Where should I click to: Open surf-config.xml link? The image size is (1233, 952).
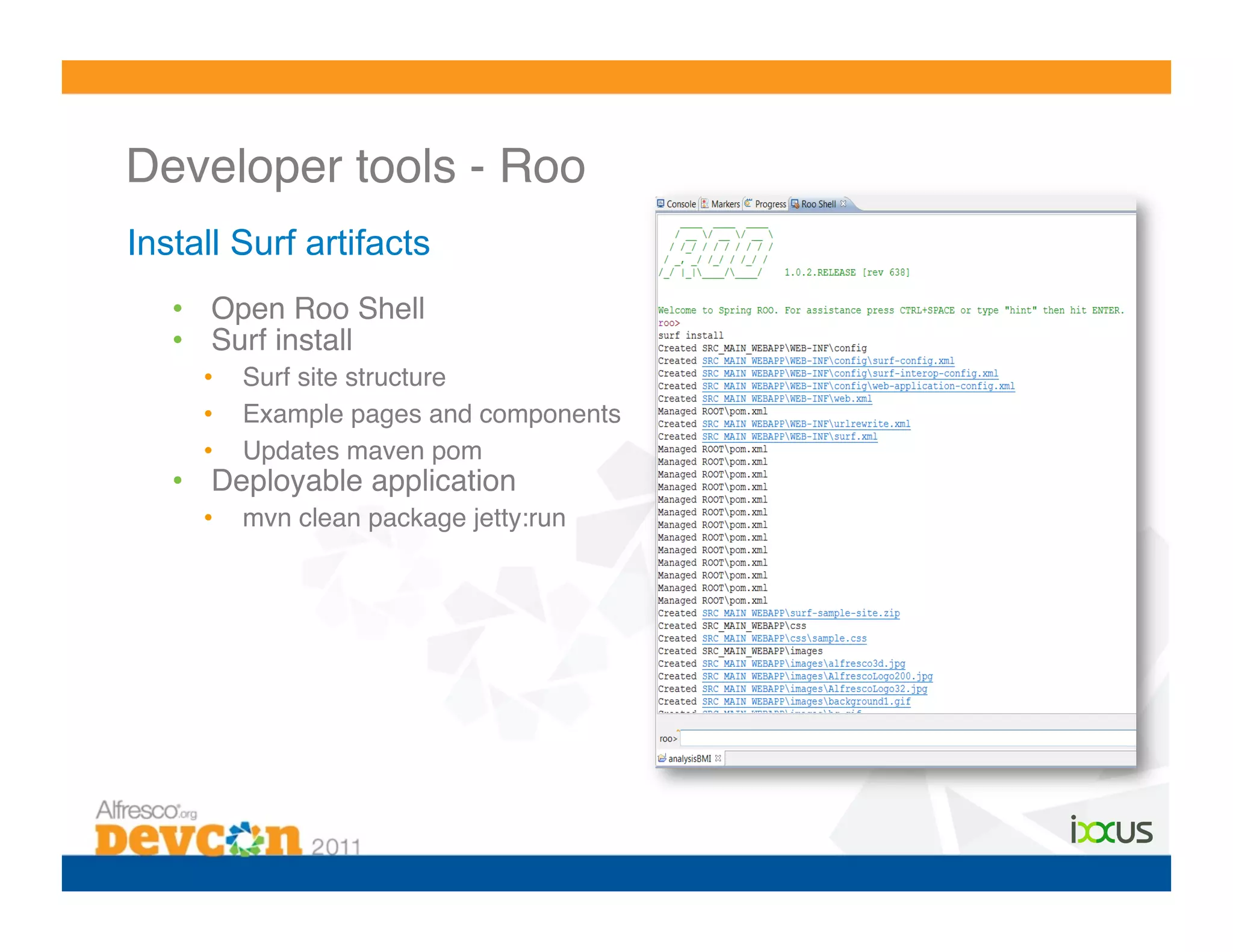[828, 361]
